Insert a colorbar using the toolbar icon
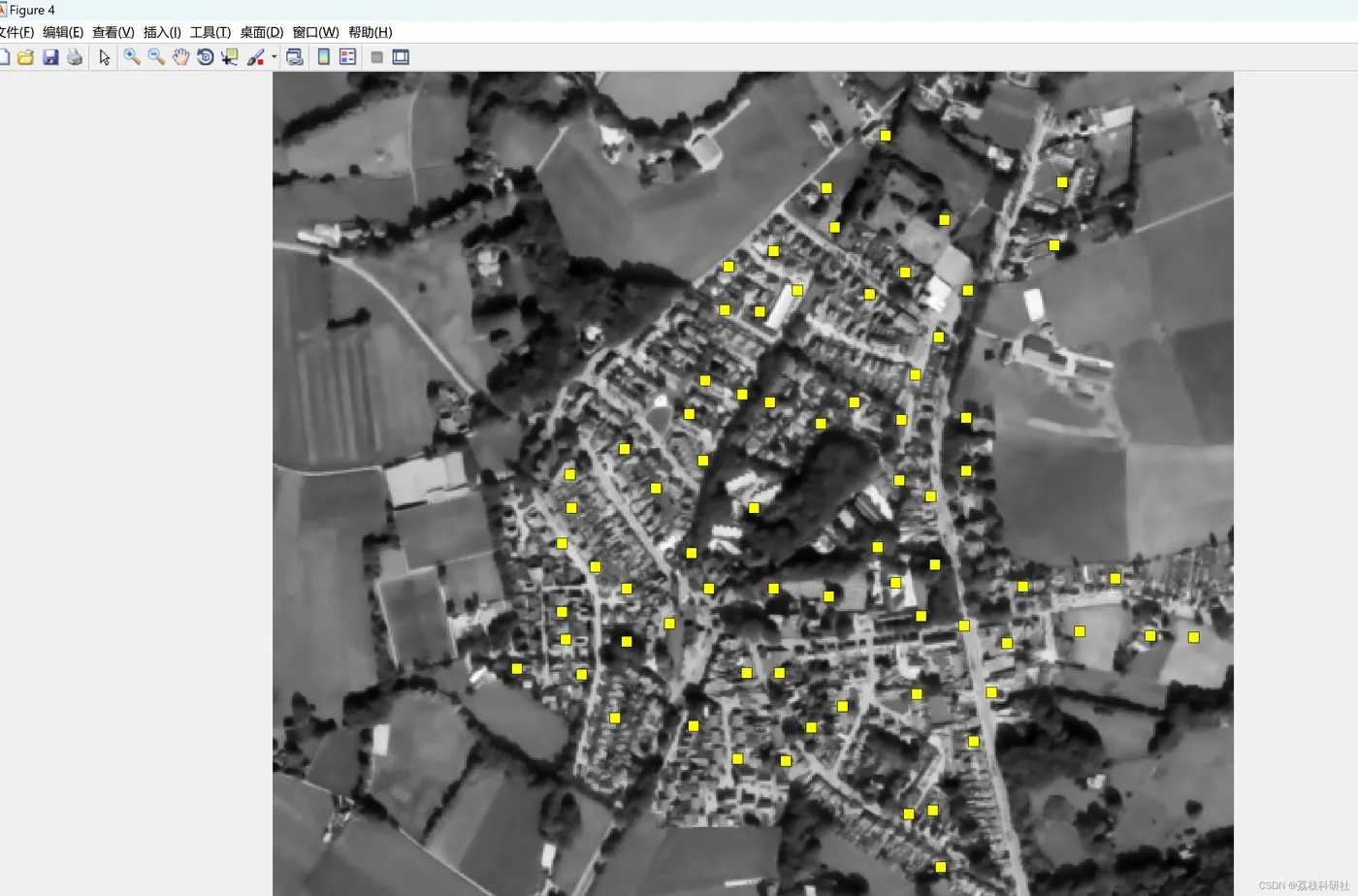The height and width of the screenshot is (896, 1358). tap(324, 57)
